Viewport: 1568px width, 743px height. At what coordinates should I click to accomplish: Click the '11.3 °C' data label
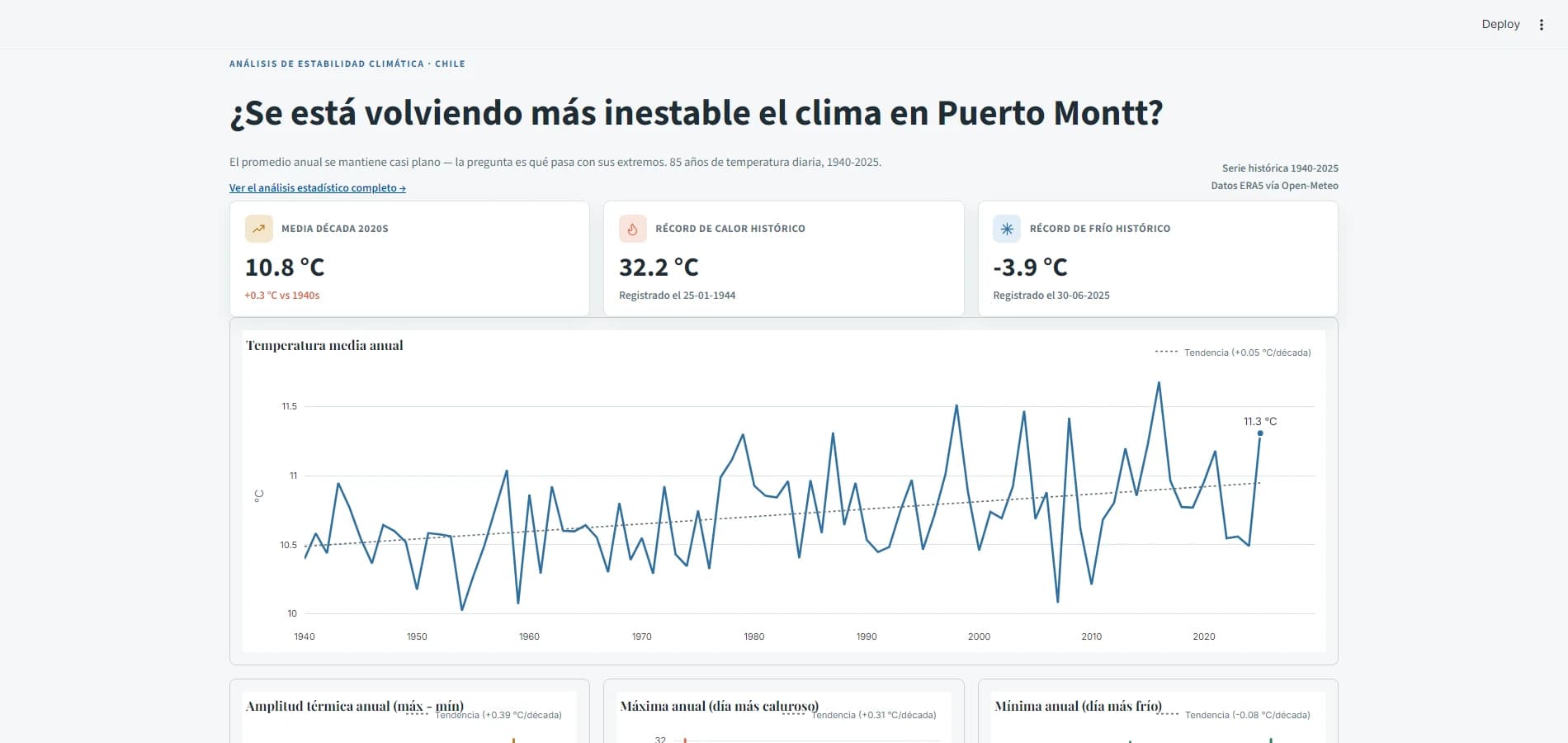[x=1260, y=421]
